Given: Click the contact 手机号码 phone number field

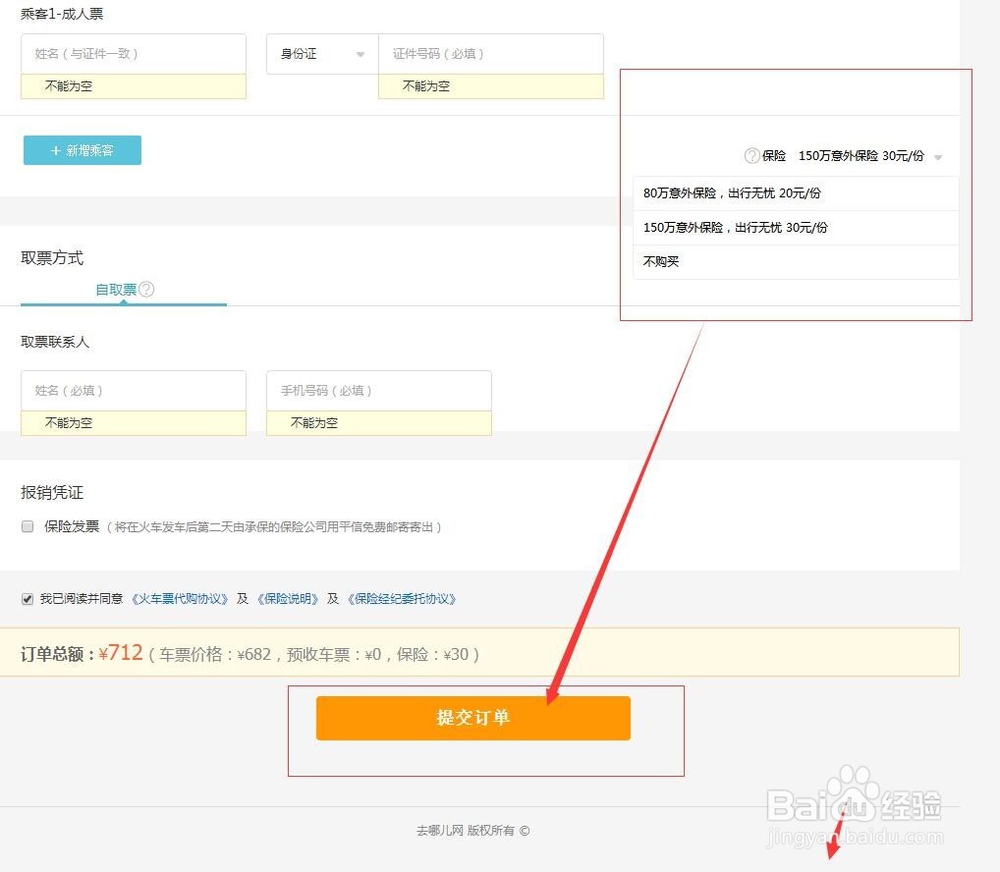Looking at the screenshot, I should point(377,390).
